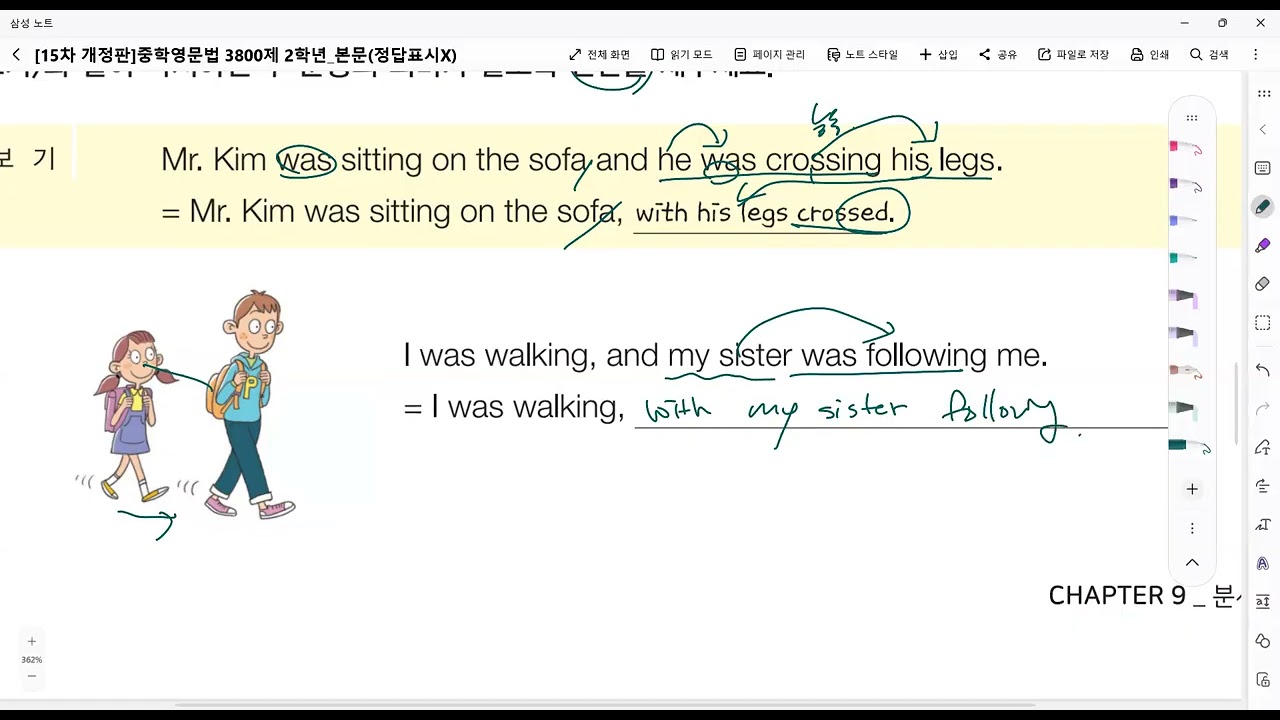Click 파일로 저장 save as file
Screen dimensions: 1280x720
tap(1073, 55)
